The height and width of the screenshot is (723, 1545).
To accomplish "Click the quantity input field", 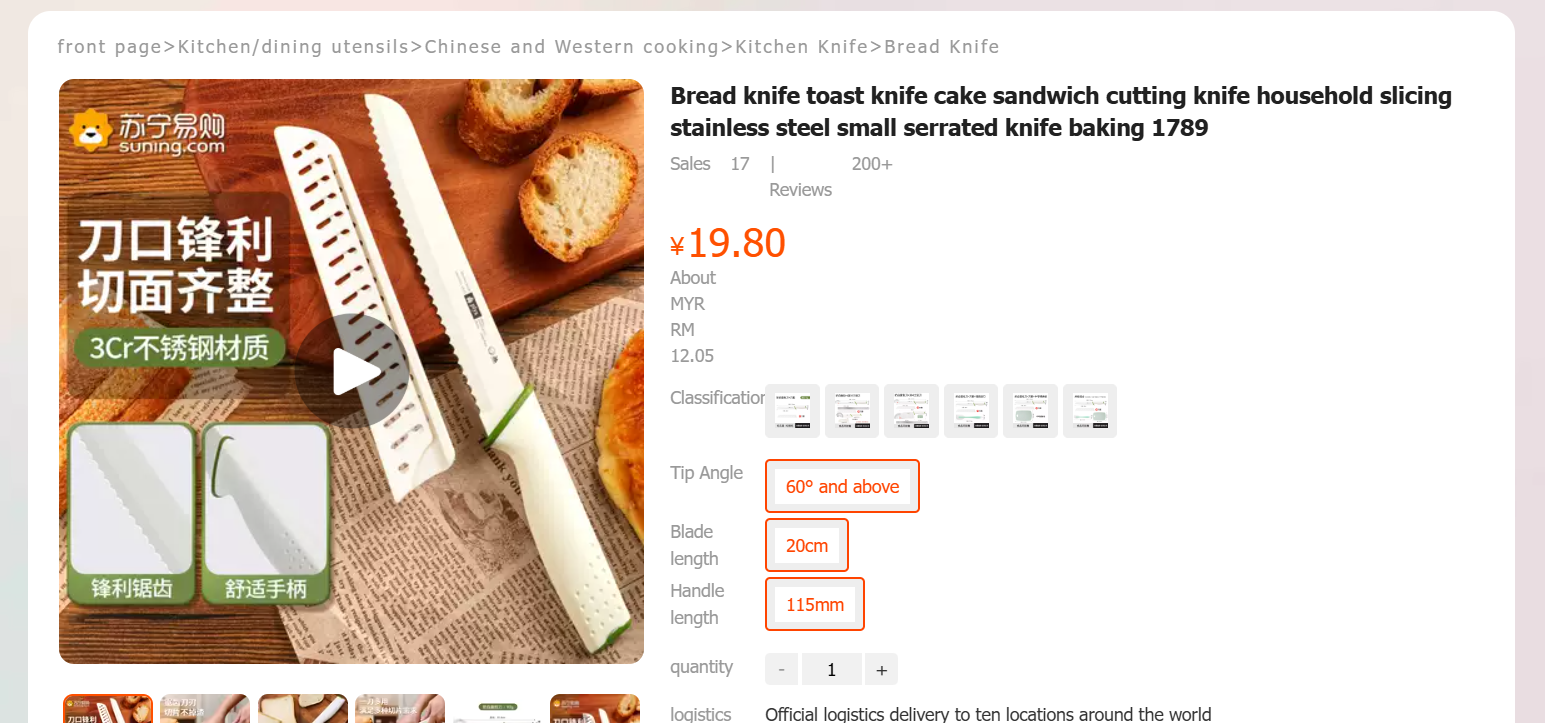I will pos(831,668).
